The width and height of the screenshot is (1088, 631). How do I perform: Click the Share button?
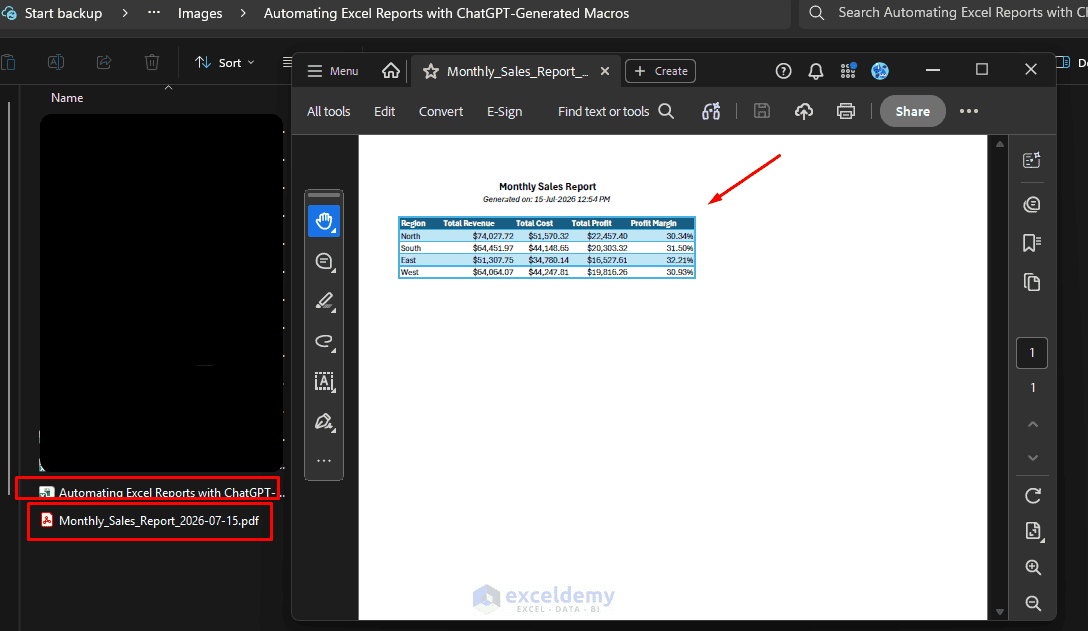912,111
